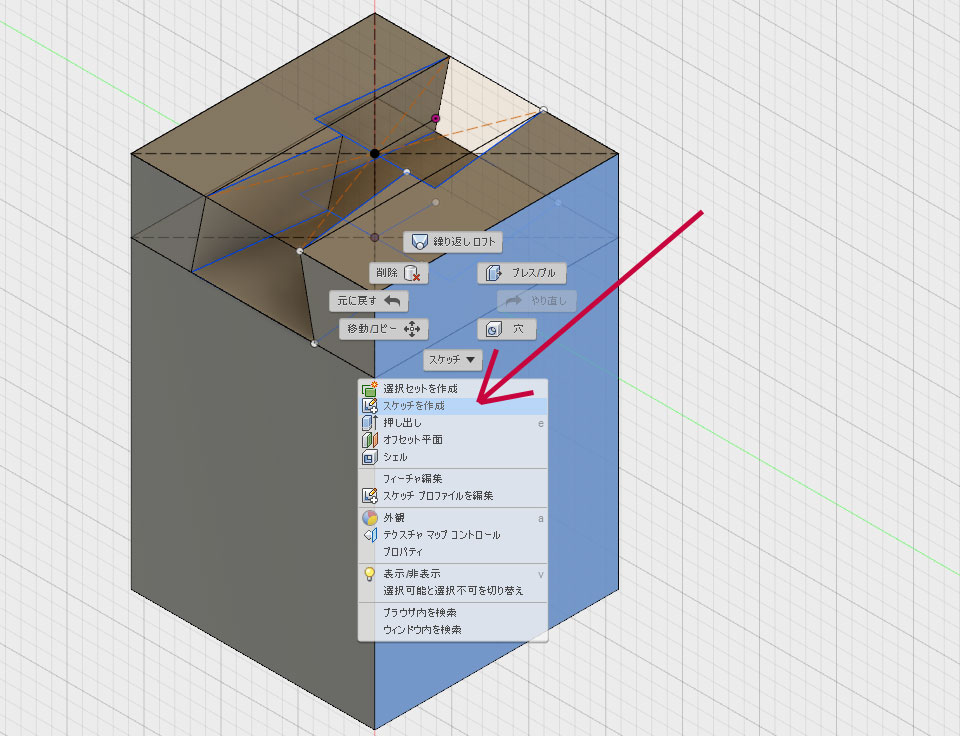
Task: Click フィーチャ編集 in the context menu
Action: click(412, 479)
